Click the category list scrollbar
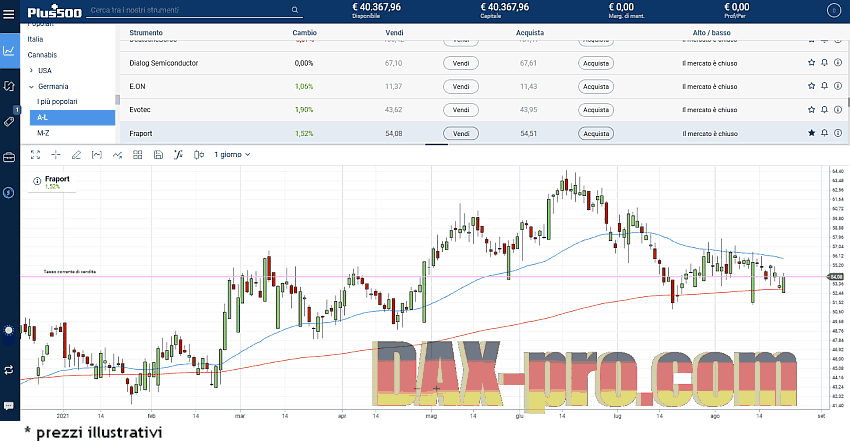 point(117,100)
